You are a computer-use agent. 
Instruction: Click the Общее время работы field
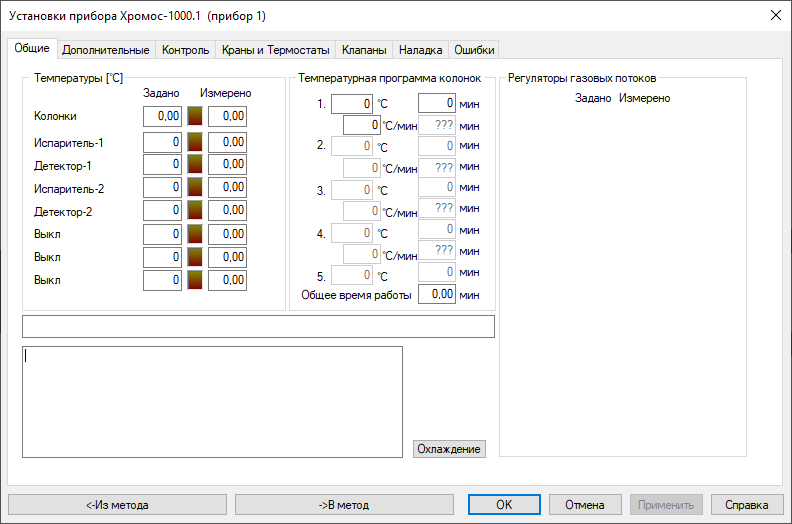point(437,294)
